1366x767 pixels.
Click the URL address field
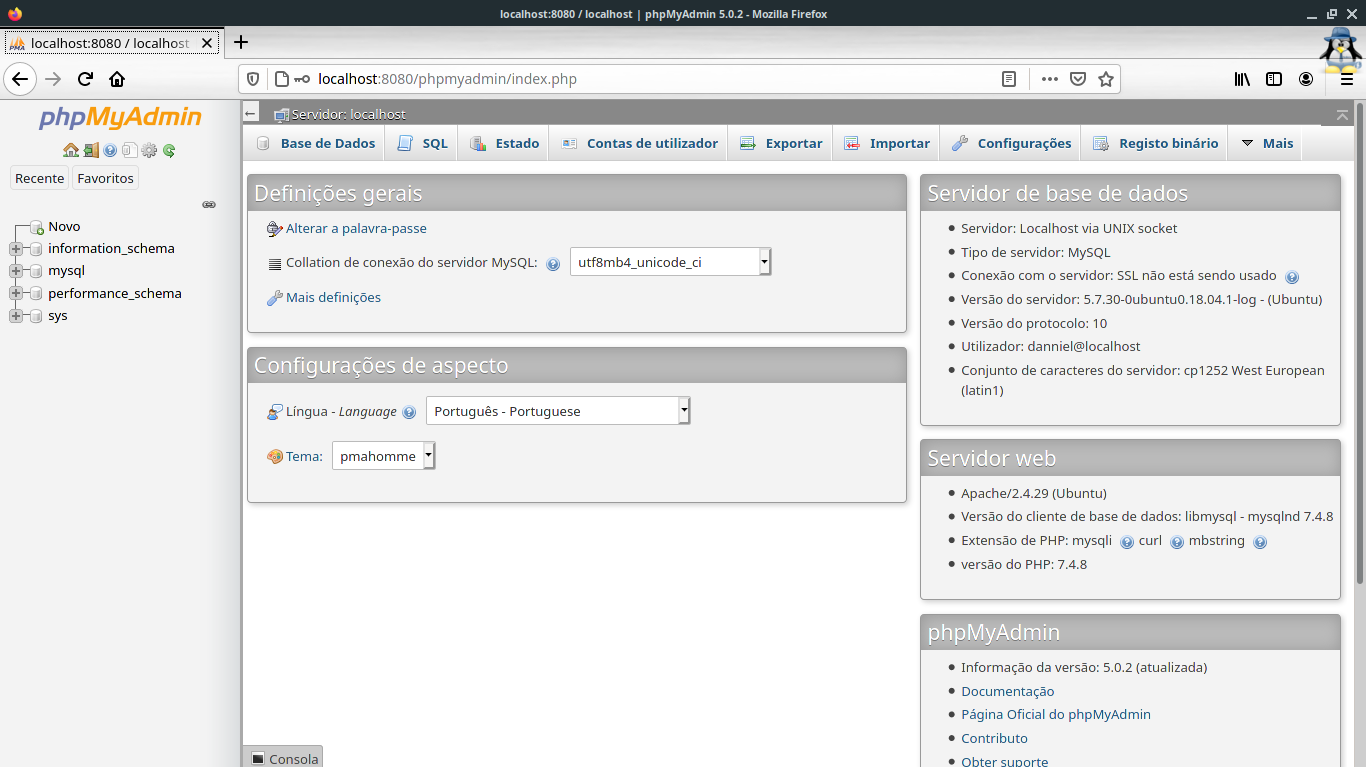(x=655, y=79)
